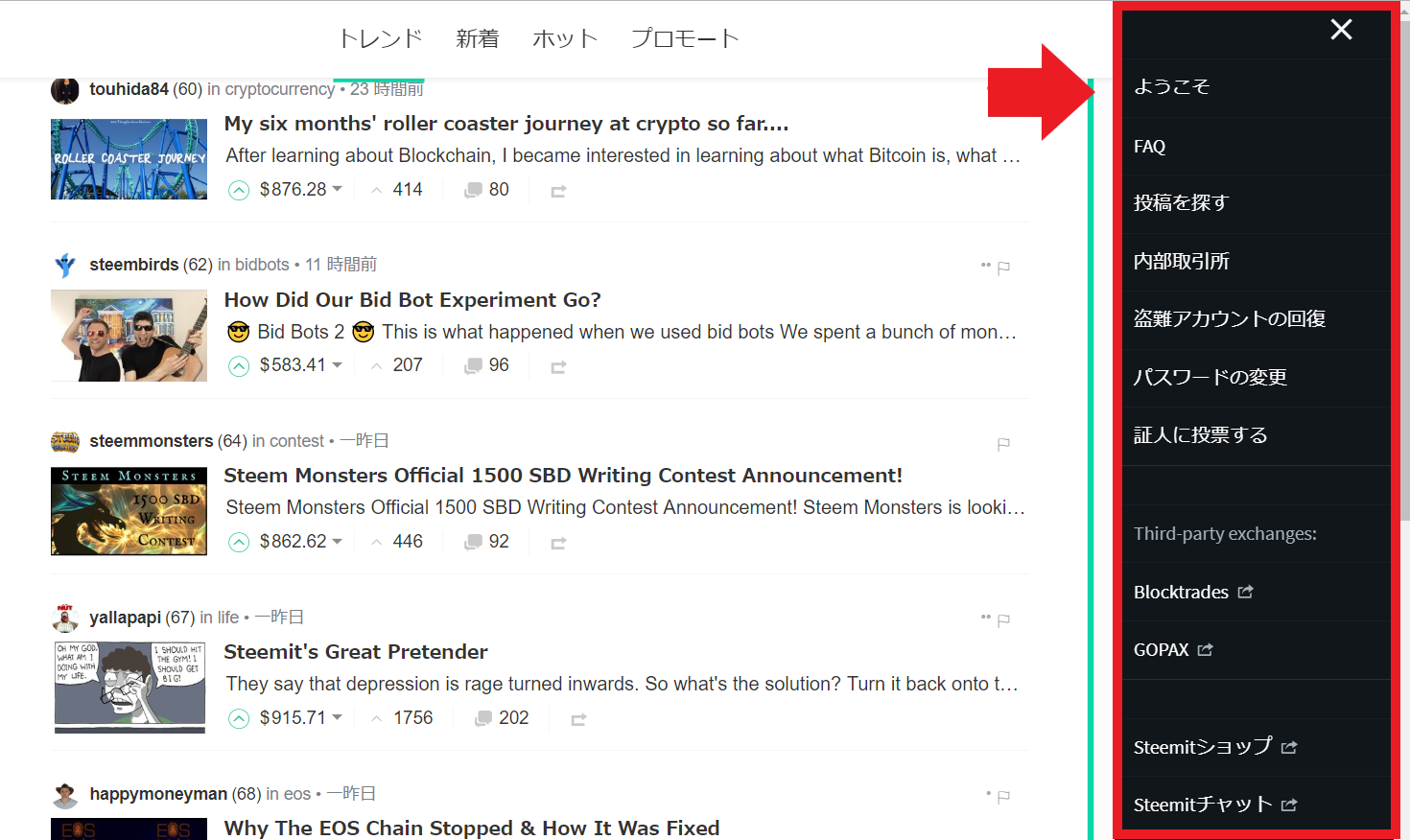Screen dimensions: 1410x840
Task: Upvote Steemit's Great Pretender post
Action: coord(239,718)
